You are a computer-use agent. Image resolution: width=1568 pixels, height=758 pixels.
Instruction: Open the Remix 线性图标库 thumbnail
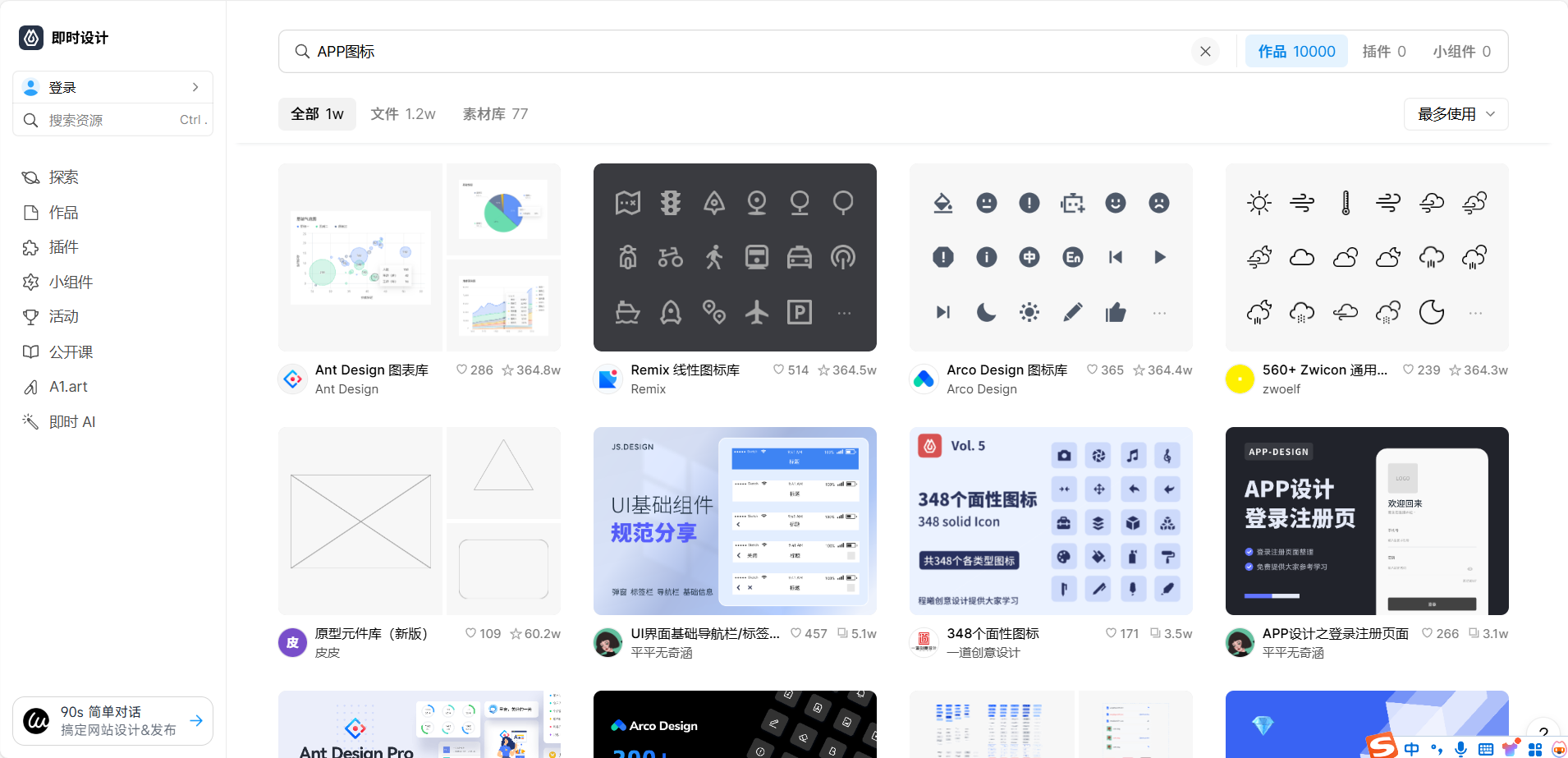[735, 257]
